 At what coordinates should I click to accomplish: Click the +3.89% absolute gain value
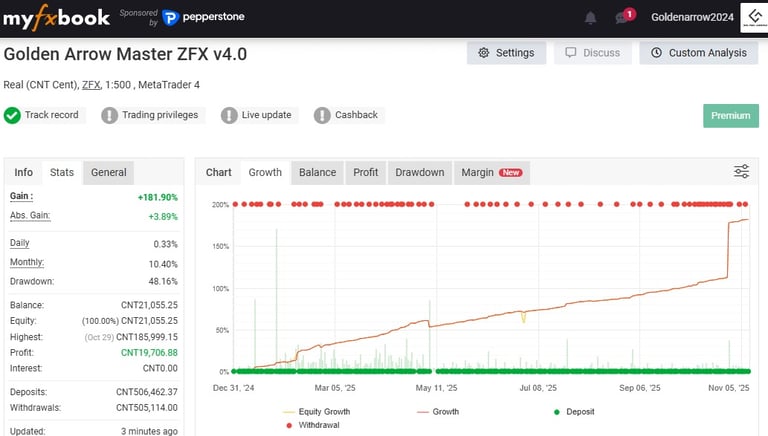(163, 217)
